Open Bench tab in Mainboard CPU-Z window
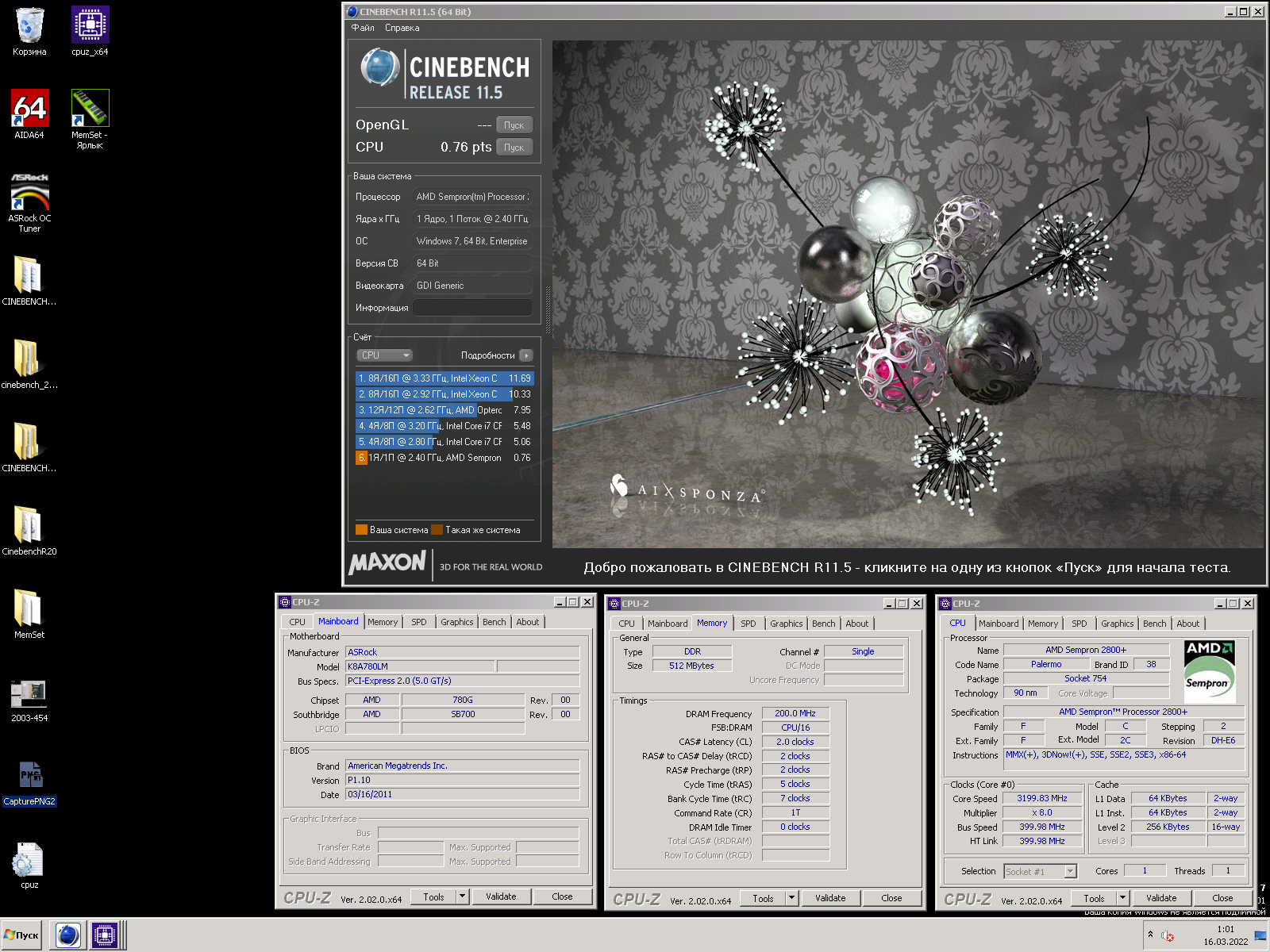Viewport: 1270px width, 952px height. point(495,622)
